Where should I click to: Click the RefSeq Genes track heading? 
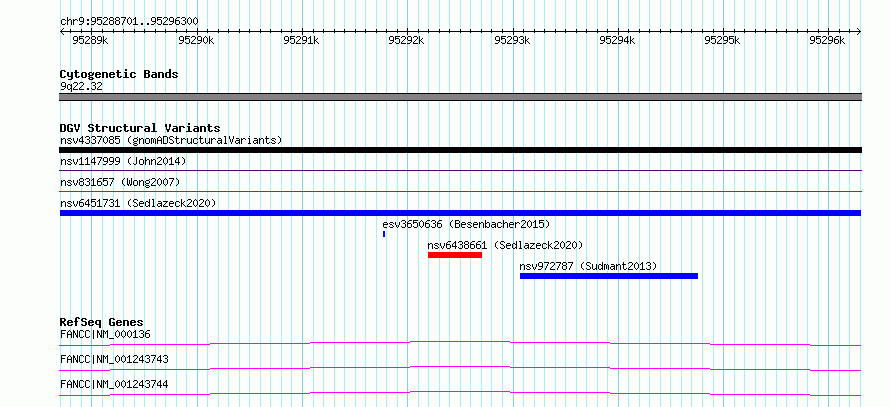point(102,322)
